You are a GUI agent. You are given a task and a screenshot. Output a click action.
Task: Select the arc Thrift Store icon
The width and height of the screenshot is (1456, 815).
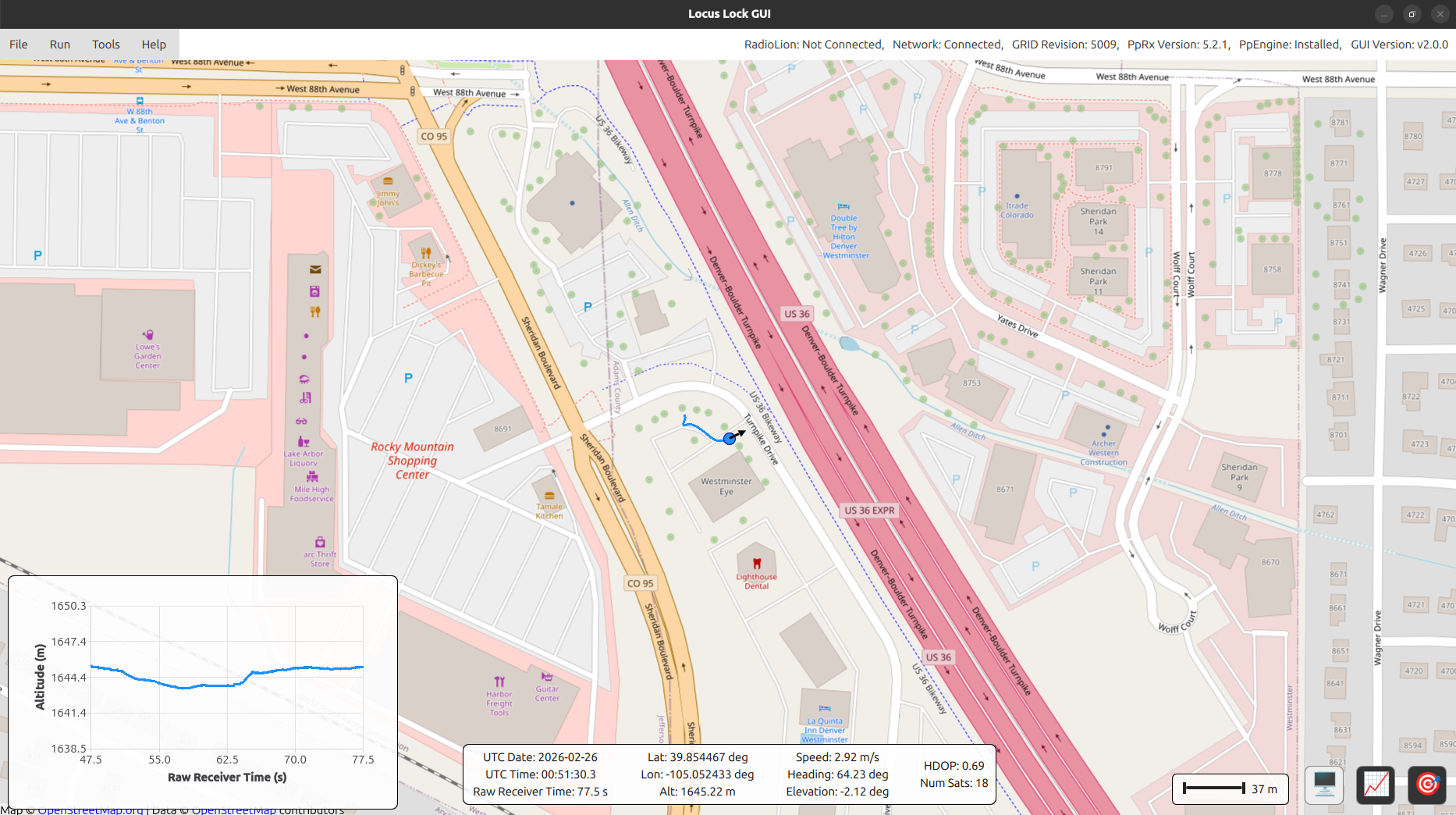coord(320,543)
